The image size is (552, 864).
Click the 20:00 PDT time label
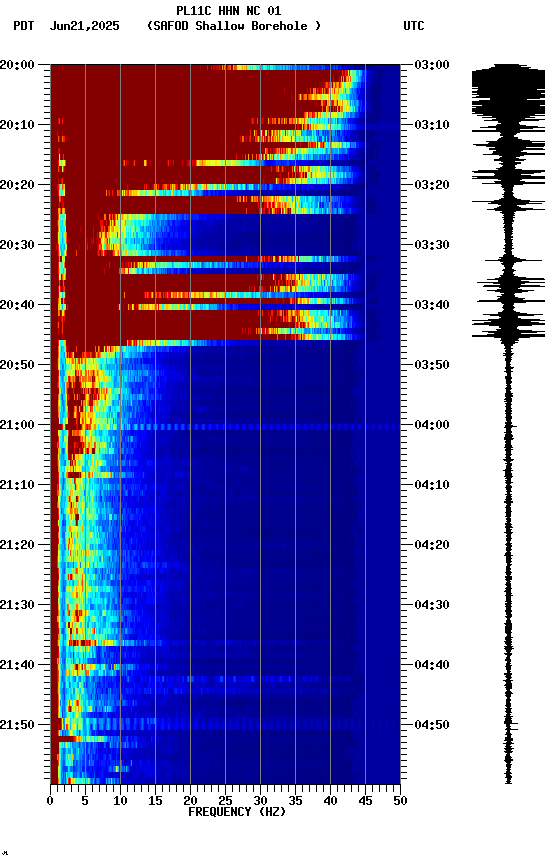(17, 65)
